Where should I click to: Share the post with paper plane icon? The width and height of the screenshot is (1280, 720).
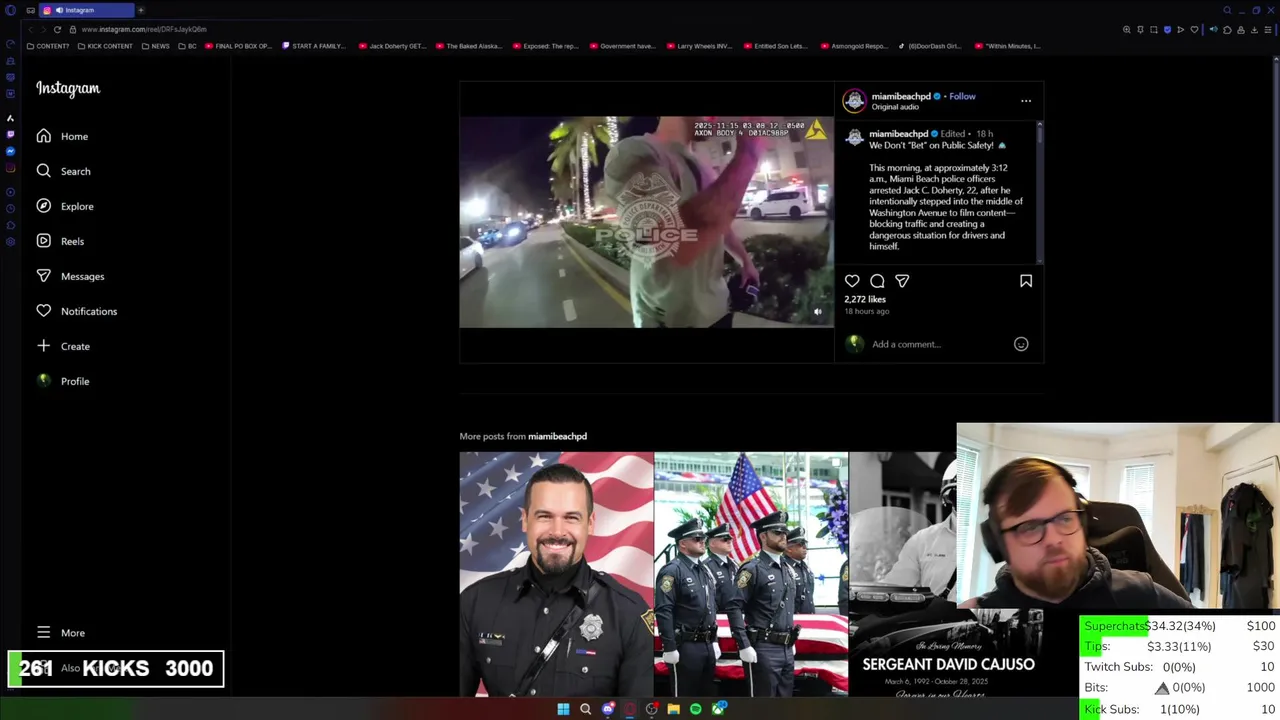coord(902,281)
